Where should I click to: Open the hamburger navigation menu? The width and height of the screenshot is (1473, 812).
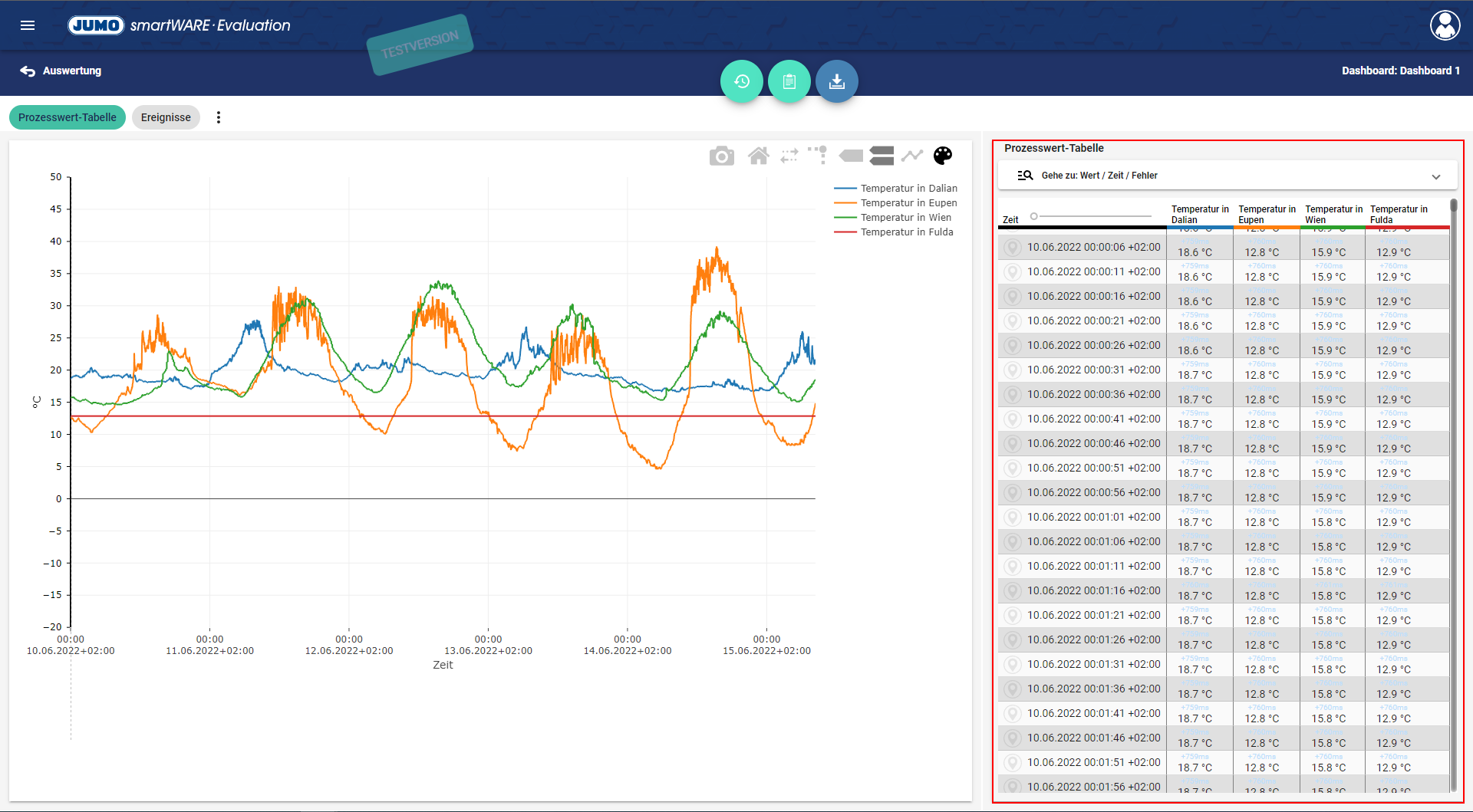point(28,25)
